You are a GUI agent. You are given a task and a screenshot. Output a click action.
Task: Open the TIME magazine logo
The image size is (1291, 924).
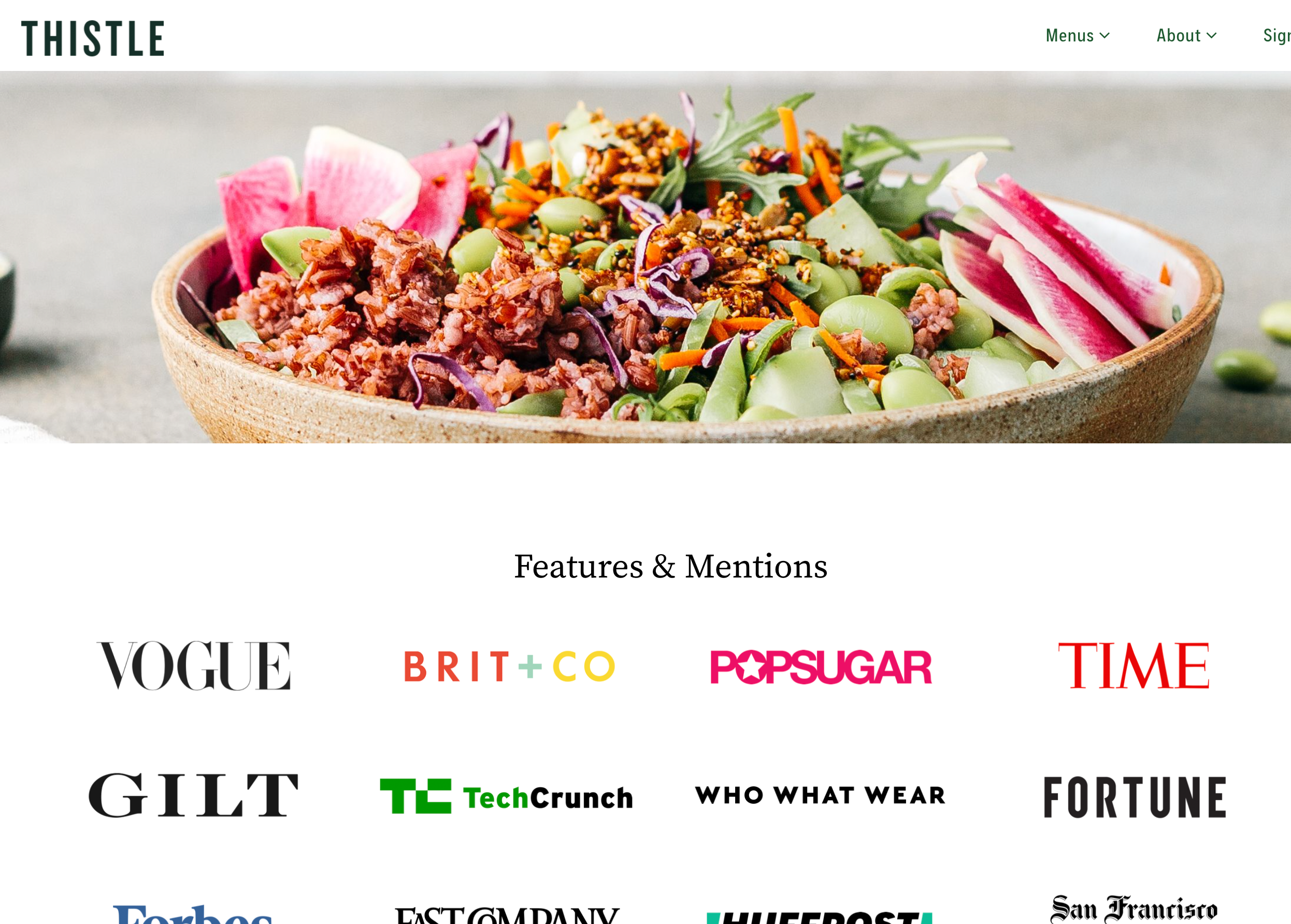tap(1134, 665)
